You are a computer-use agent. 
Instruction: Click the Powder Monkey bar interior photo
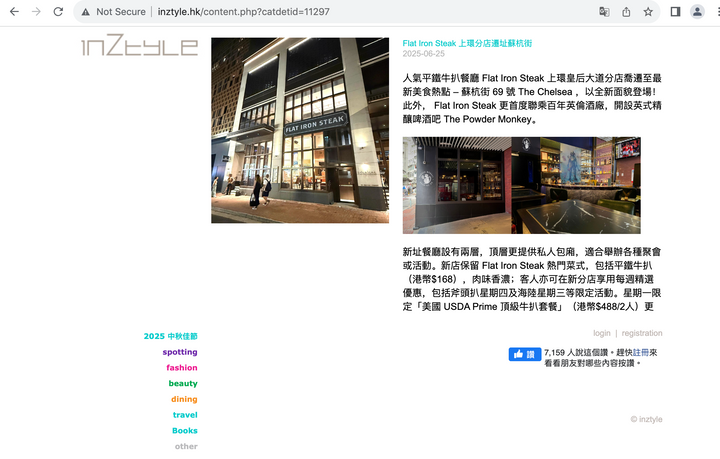tap(522, 185)
